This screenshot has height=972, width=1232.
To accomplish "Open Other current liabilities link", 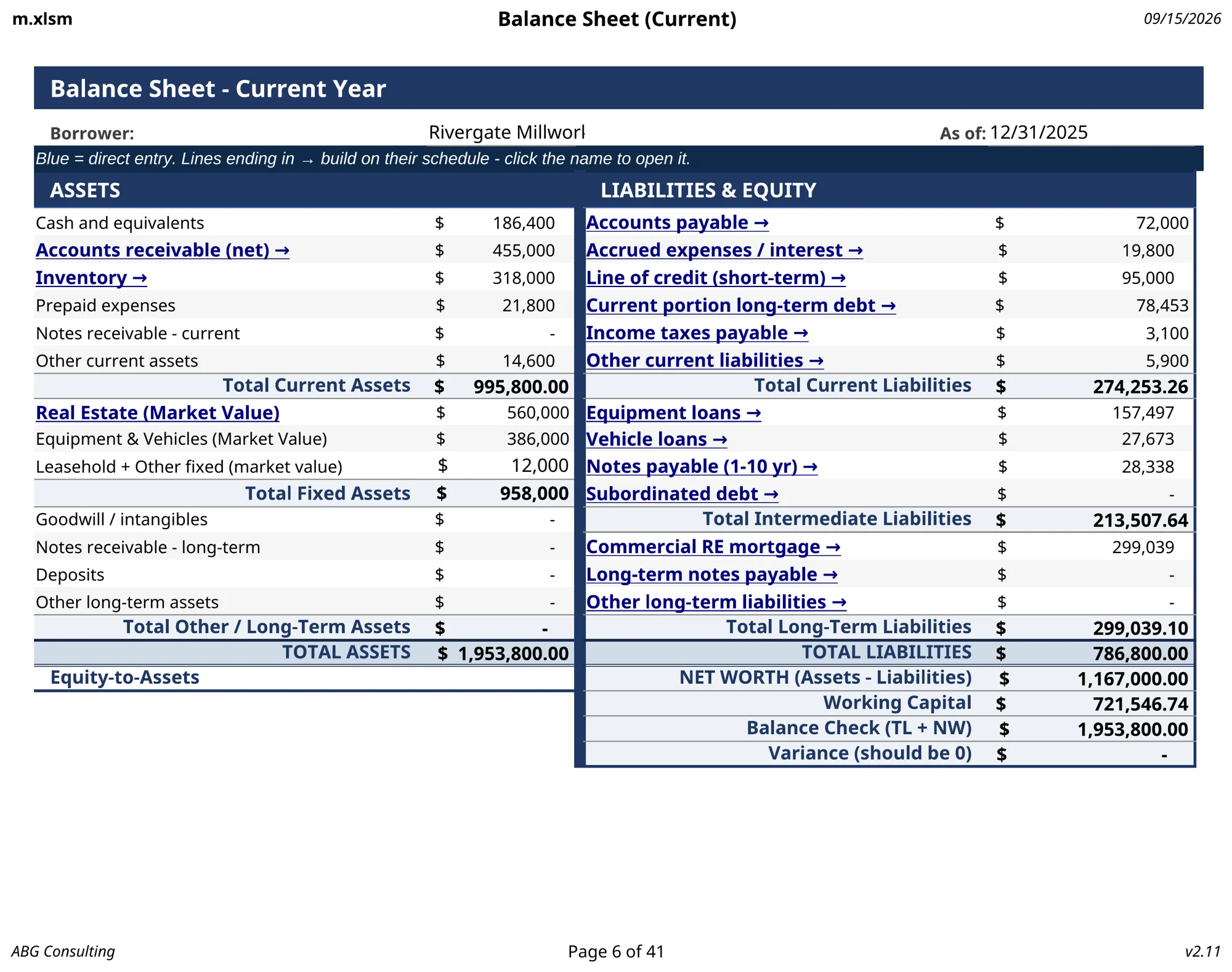I will click(x=705, y=360).
